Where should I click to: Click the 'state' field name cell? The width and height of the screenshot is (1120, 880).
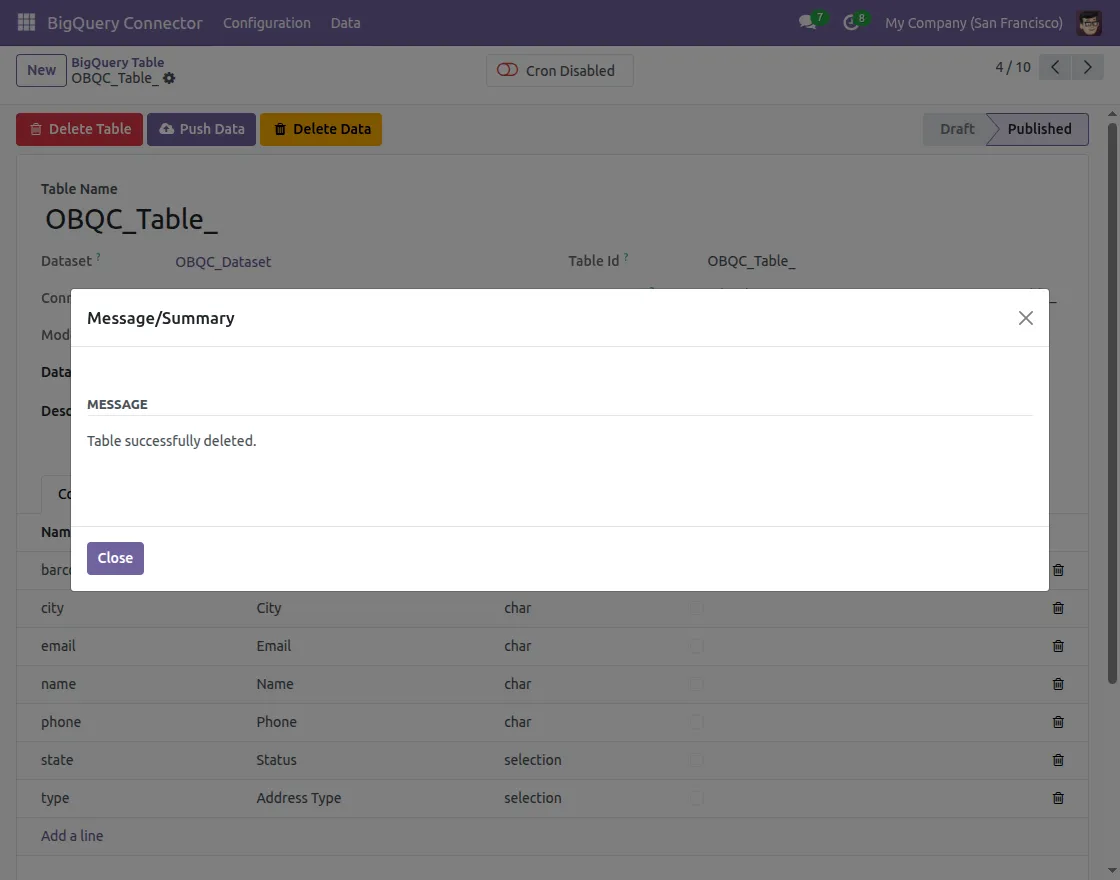(57, 760)
